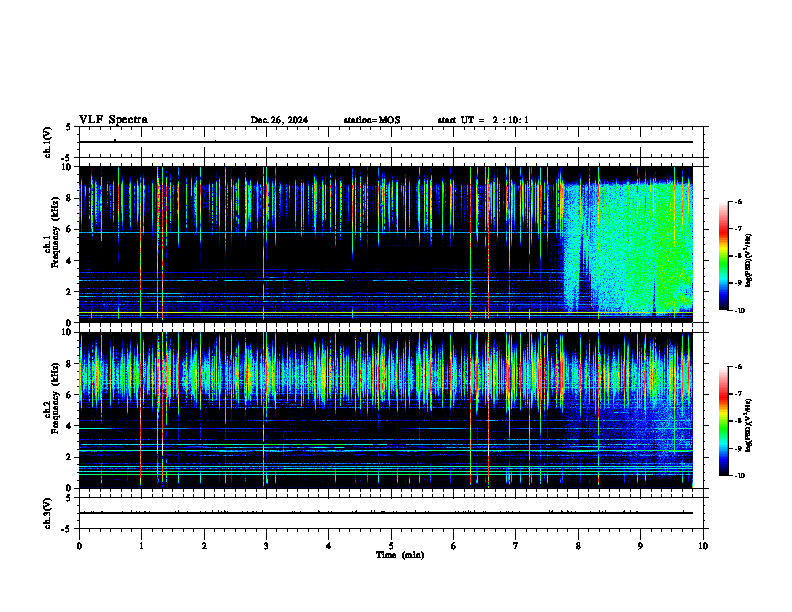Image resolution: width=792 pixels, height=612 pixels.
Task: Click time axis tick label "9"
Action: click(x=640, y=546)
